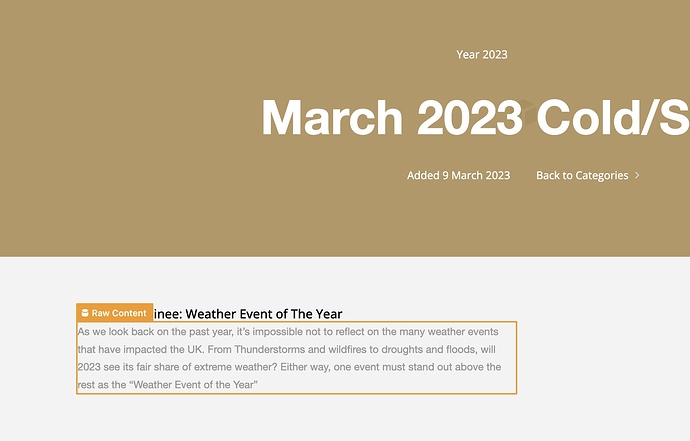Screen dimensions: 690x441
Task: Click the Raw Content badge icon
Action: [85, 313]
